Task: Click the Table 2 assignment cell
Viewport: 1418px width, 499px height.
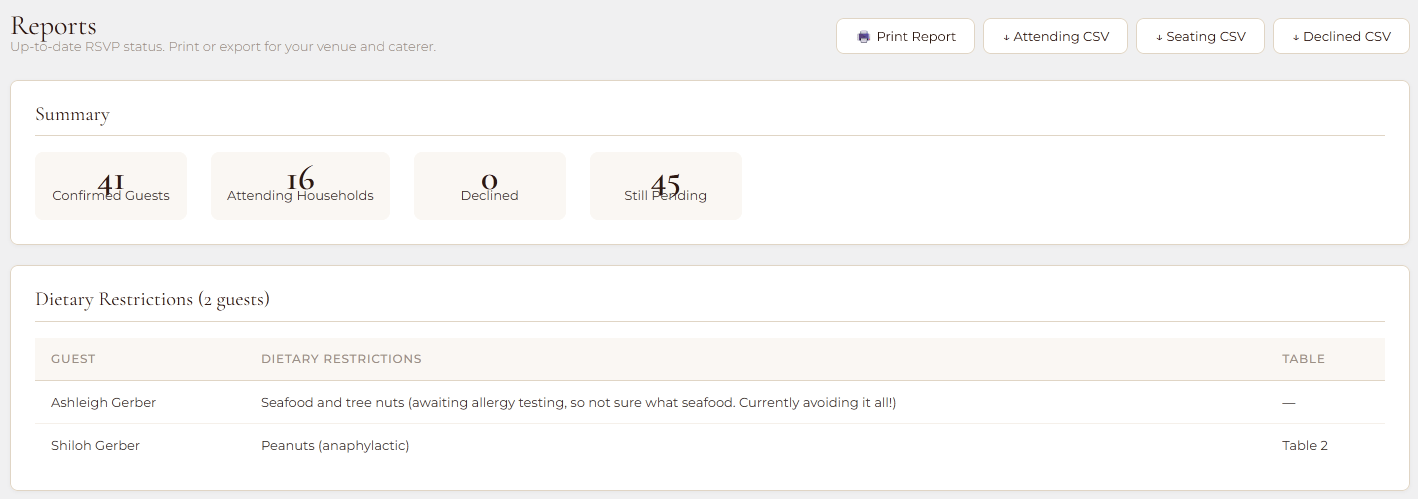Action: [1304, 445]
